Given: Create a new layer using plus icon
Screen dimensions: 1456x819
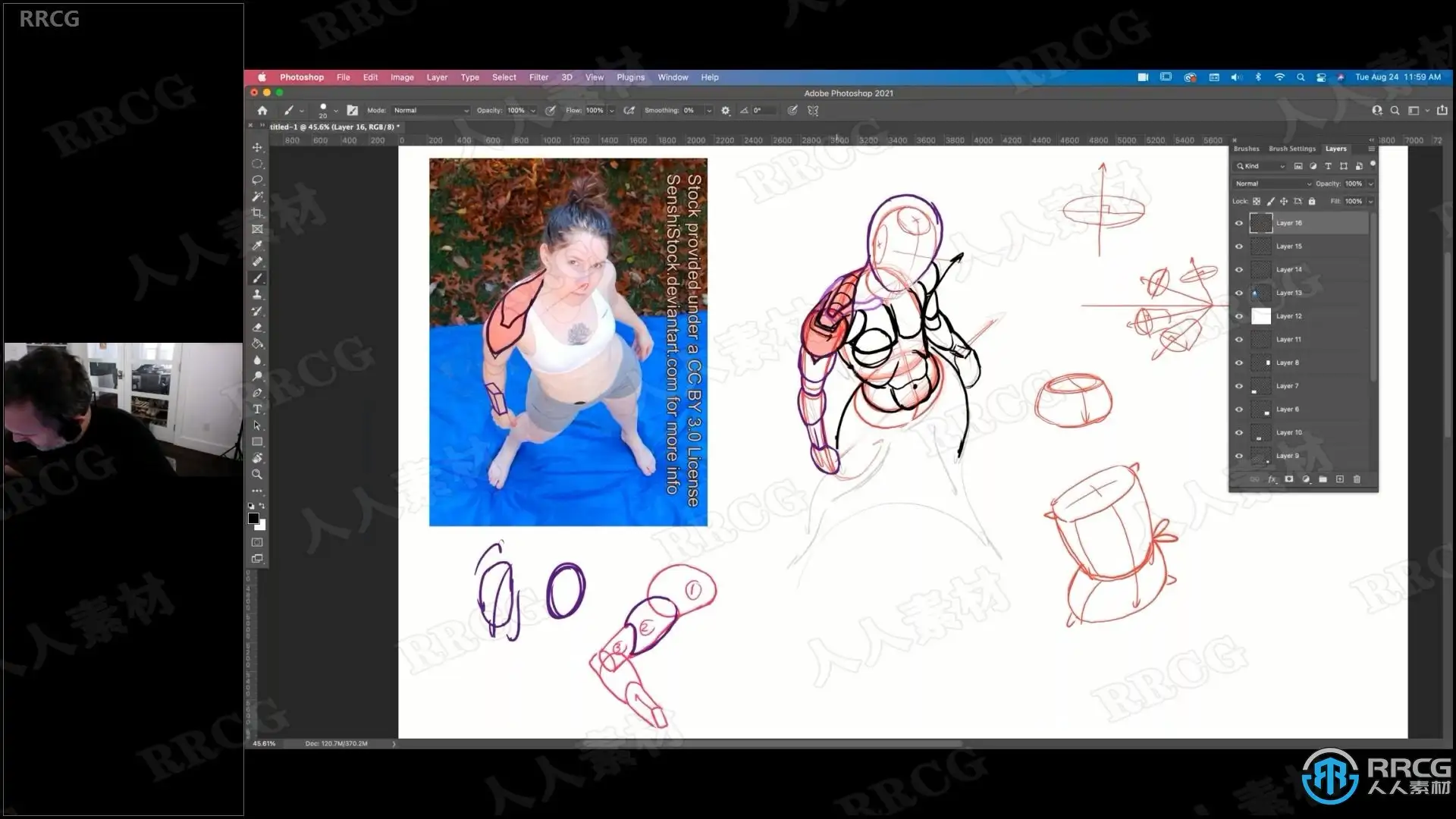Looking at the screenshot, I should click(1340, 479).
